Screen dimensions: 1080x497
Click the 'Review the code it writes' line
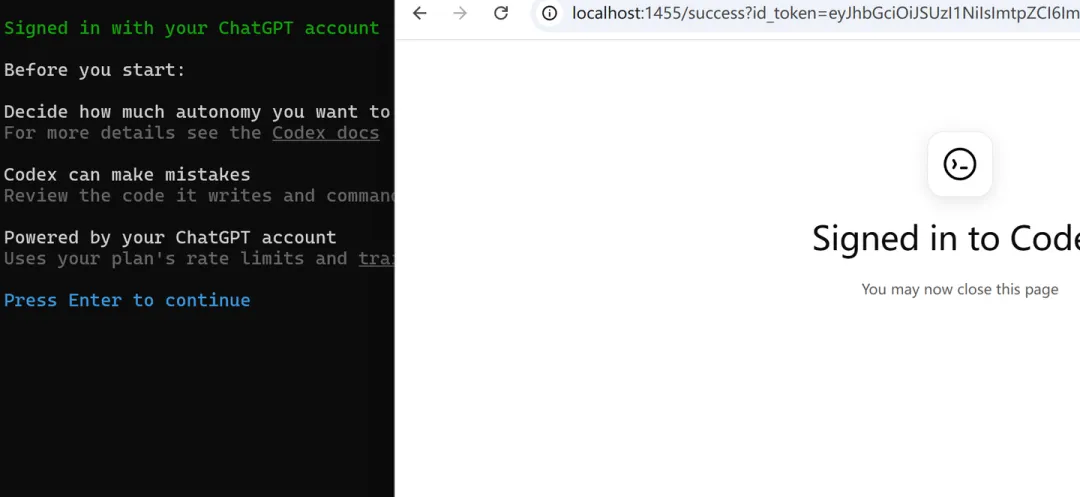click(199, 196)
